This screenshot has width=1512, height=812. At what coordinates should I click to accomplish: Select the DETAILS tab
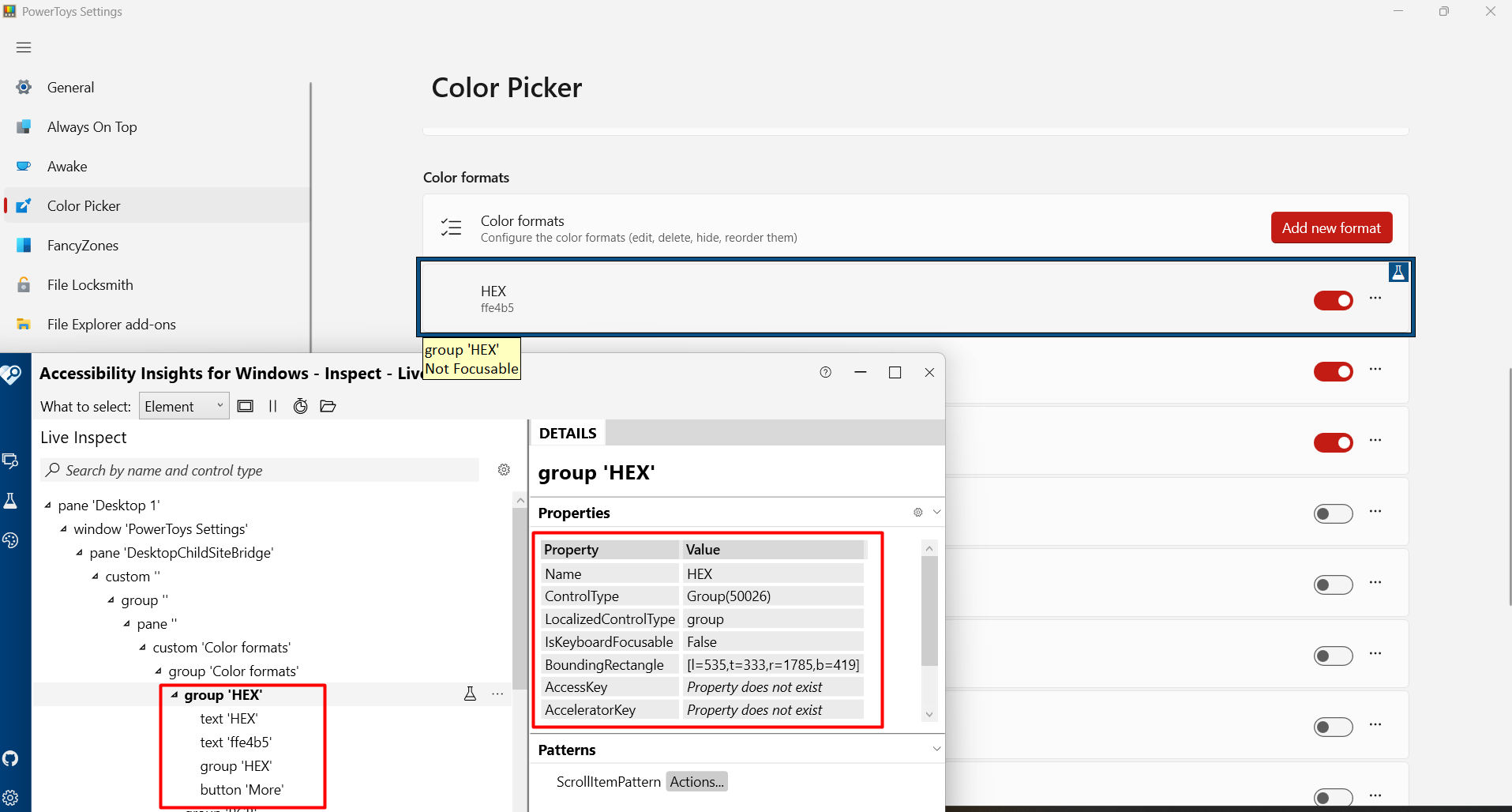coord(567,432)
